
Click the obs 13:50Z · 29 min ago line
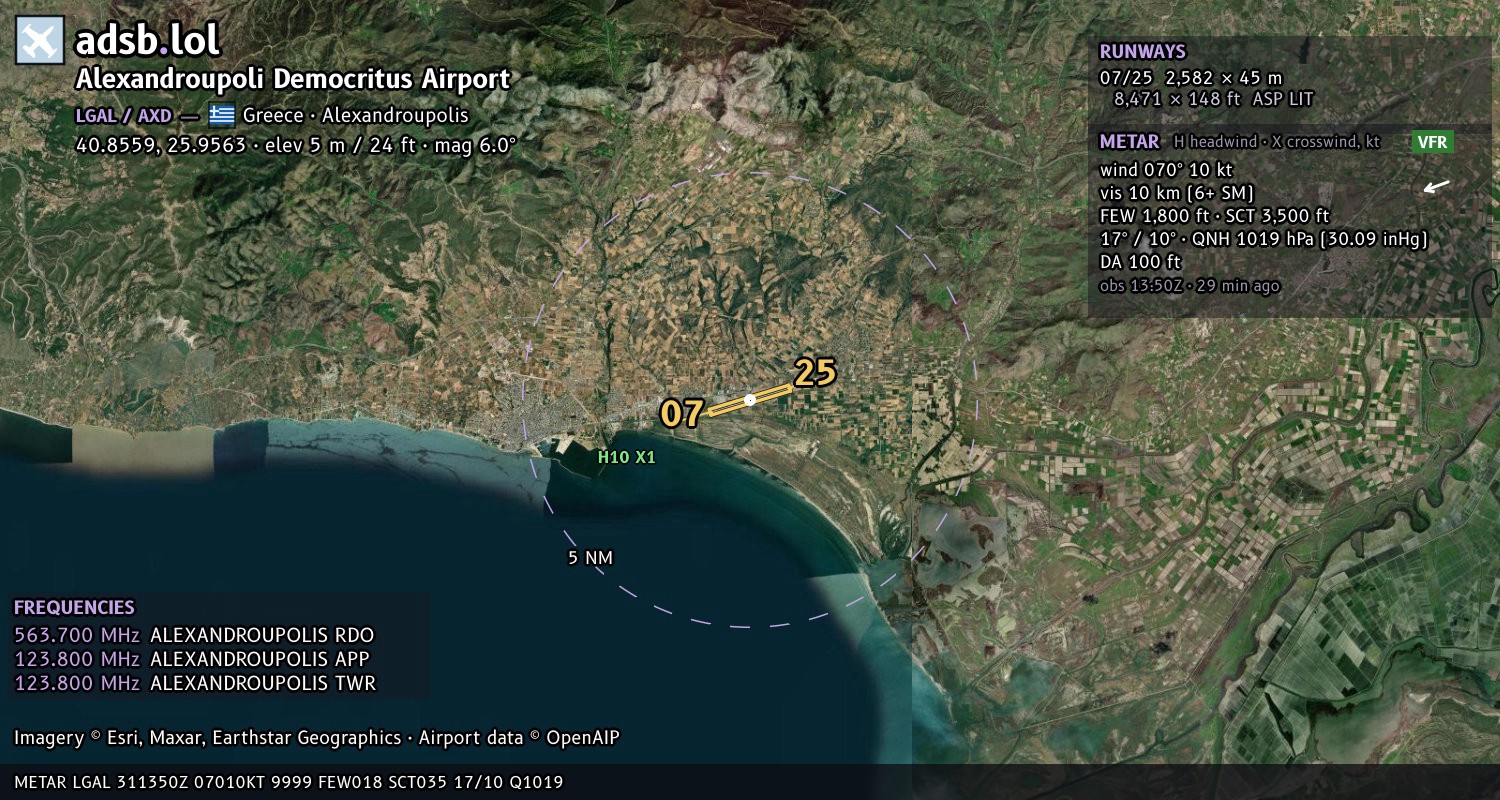click(x=1189, y=286)
